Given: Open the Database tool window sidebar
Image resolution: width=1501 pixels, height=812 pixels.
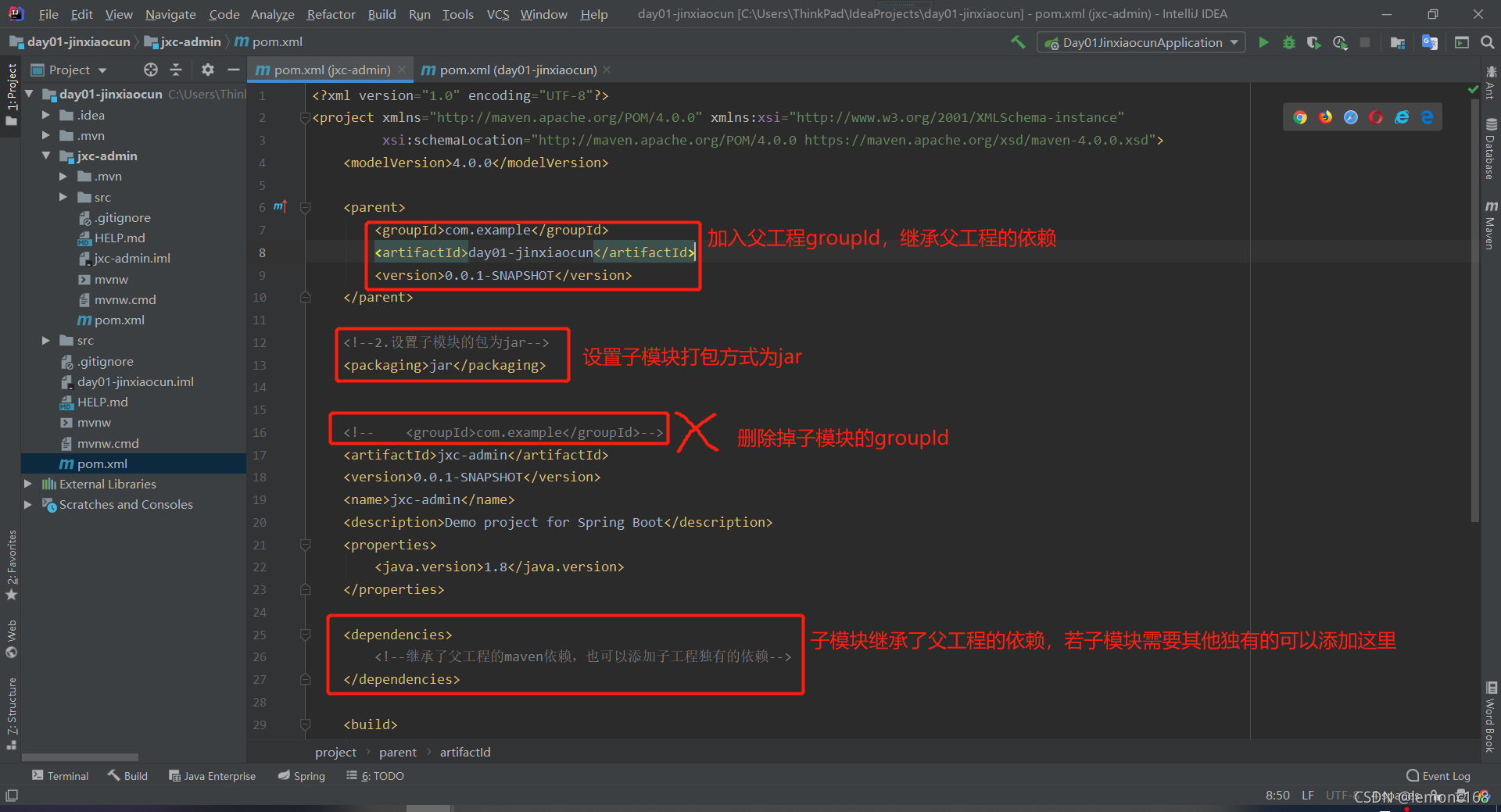Looking at the screenshot, I should coord(1491,148).
